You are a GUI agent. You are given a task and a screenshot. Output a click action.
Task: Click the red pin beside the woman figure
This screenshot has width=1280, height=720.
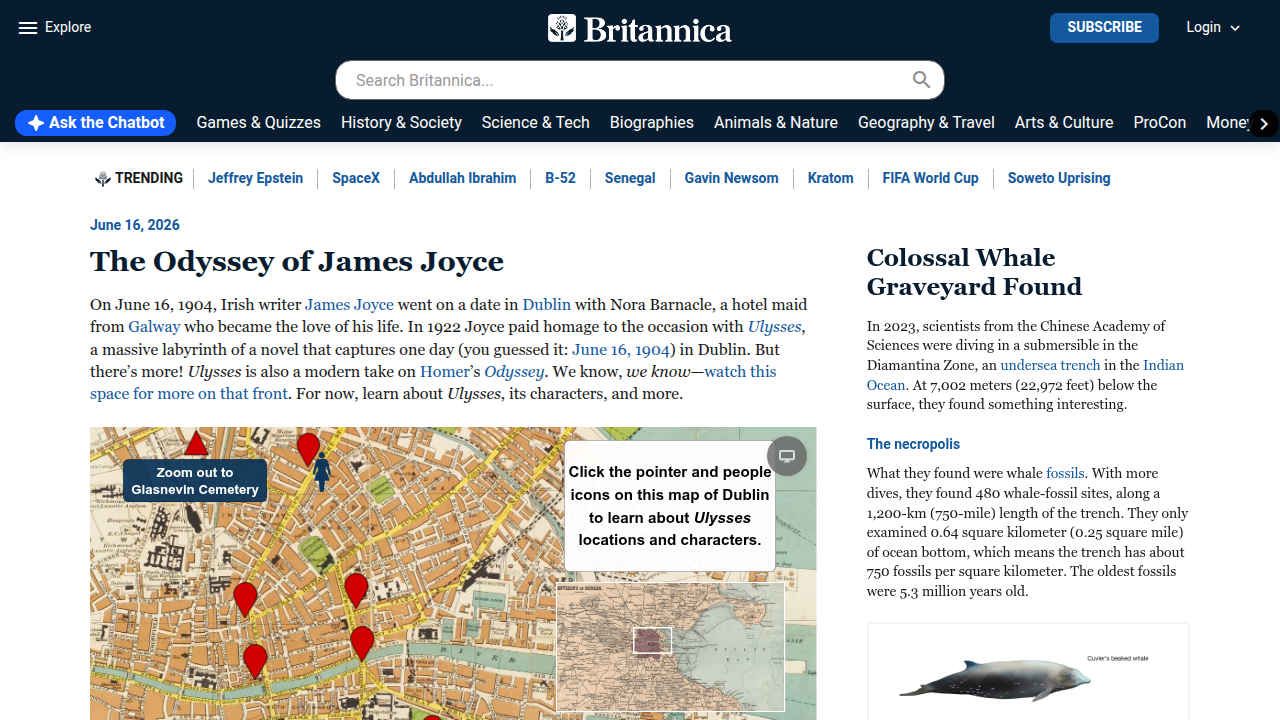[308, 449]
